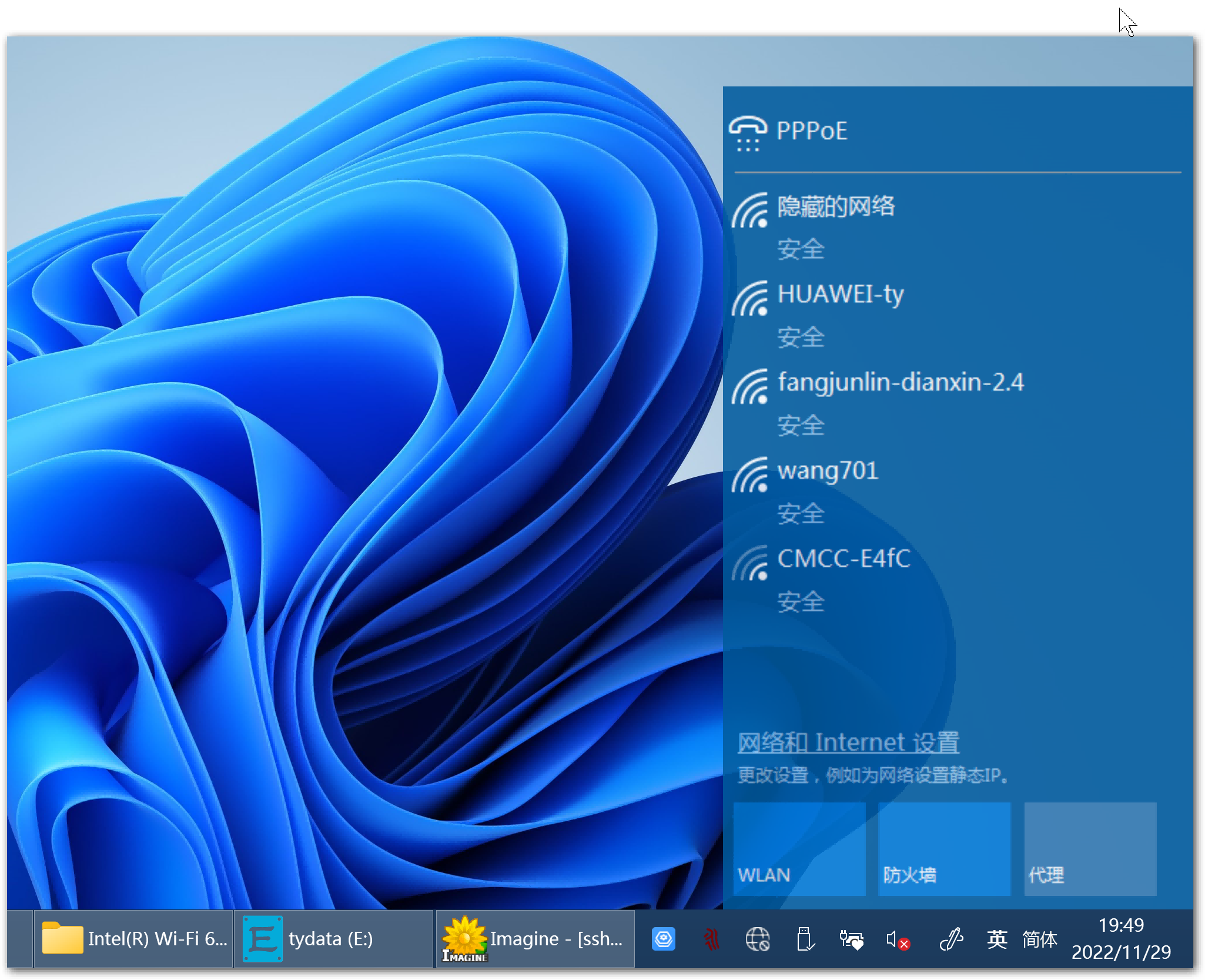1205x980 pixels.
Task: Click the pen input tray icon
Action: (951, 939)
